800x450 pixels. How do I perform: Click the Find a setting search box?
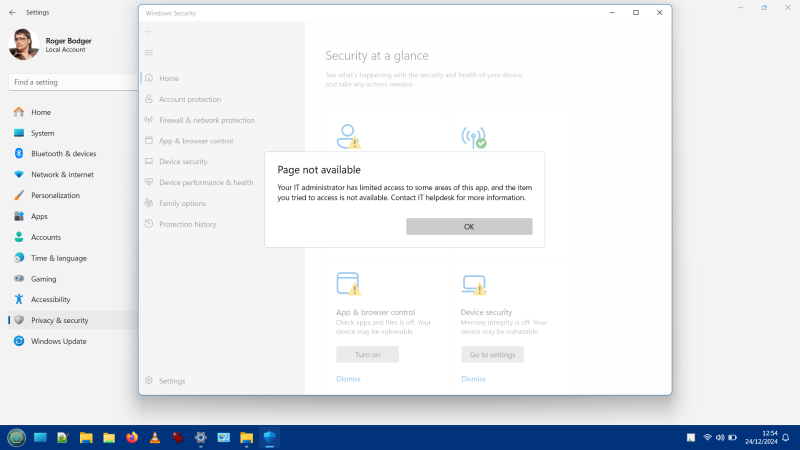(x=70, y=82)
